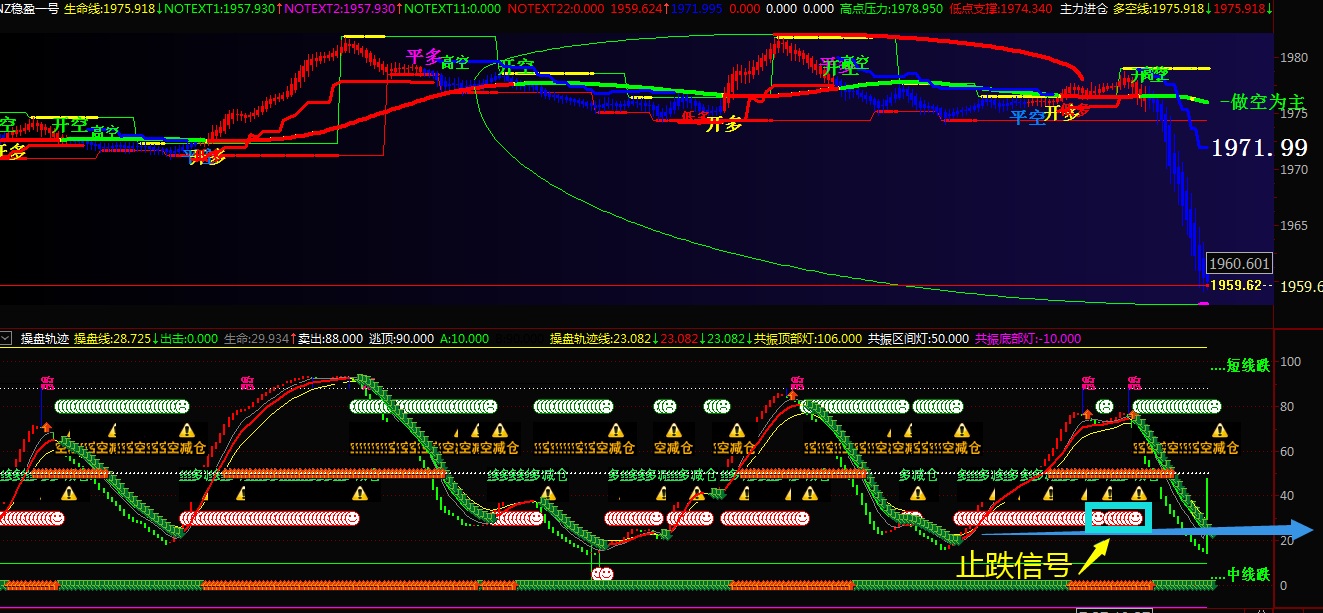Click the 共振顶部灯:106.000 value
This screenshot has height=613, width=1323.
click(808, 339)
